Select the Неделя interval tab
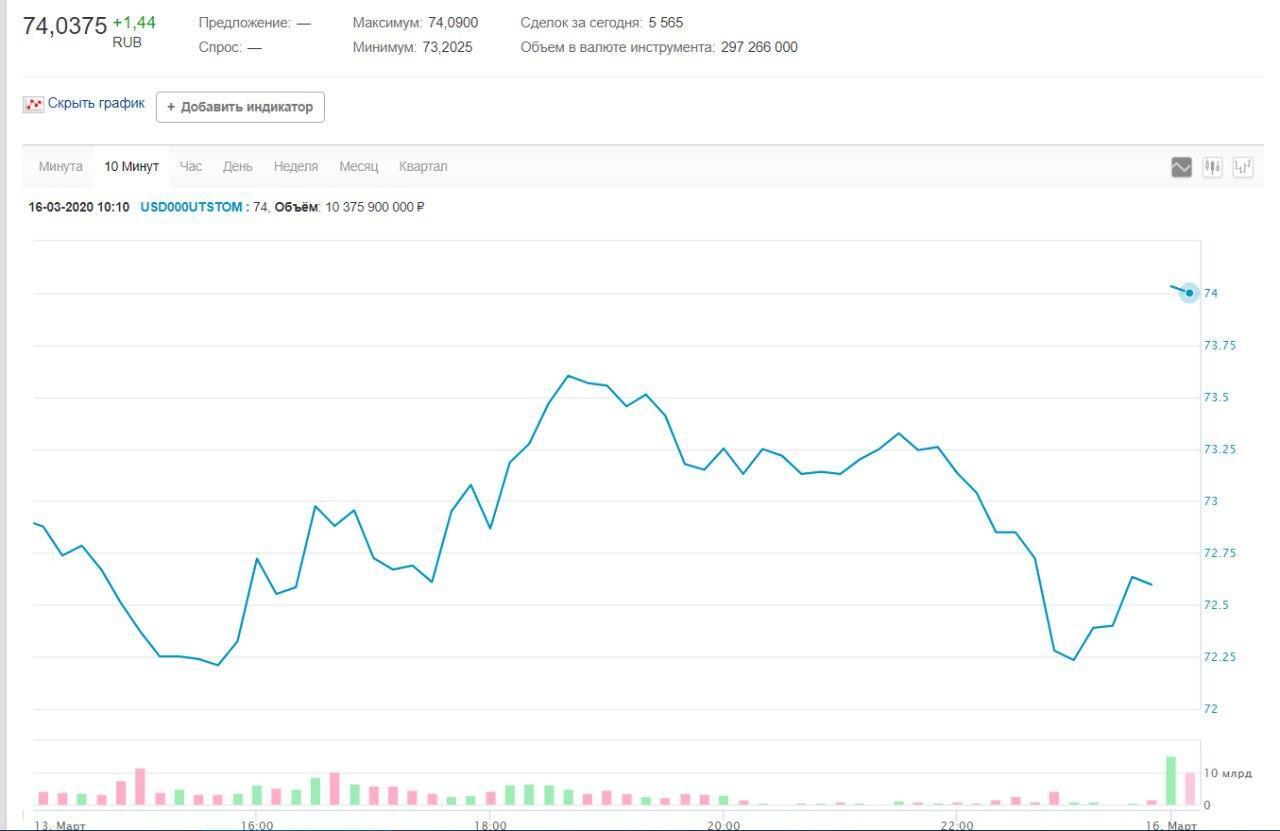The image size is (1280, 831). (x=296, y=167)
